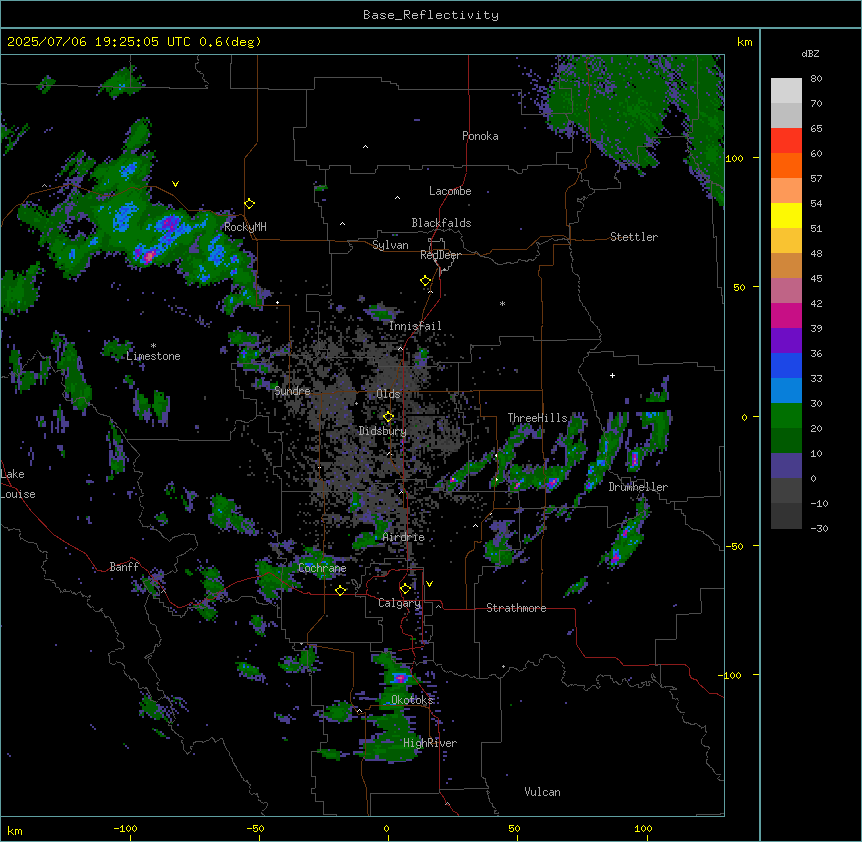Click the Sylvan label on the map
This screenshot has height=842, width=862.
coord(390,245)
